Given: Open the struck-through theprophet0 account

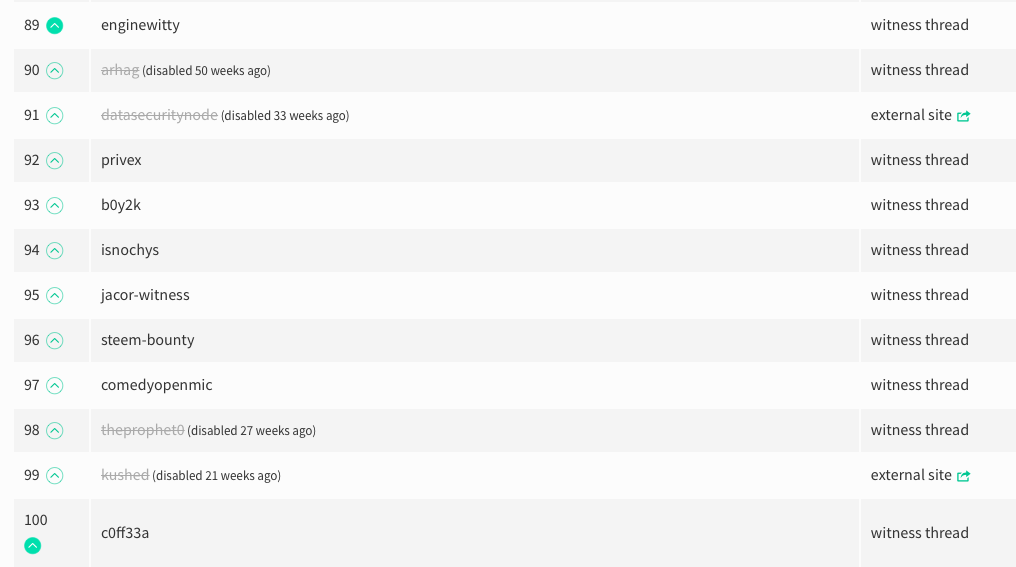Looking at the screenshot, I should coord(143,430).
